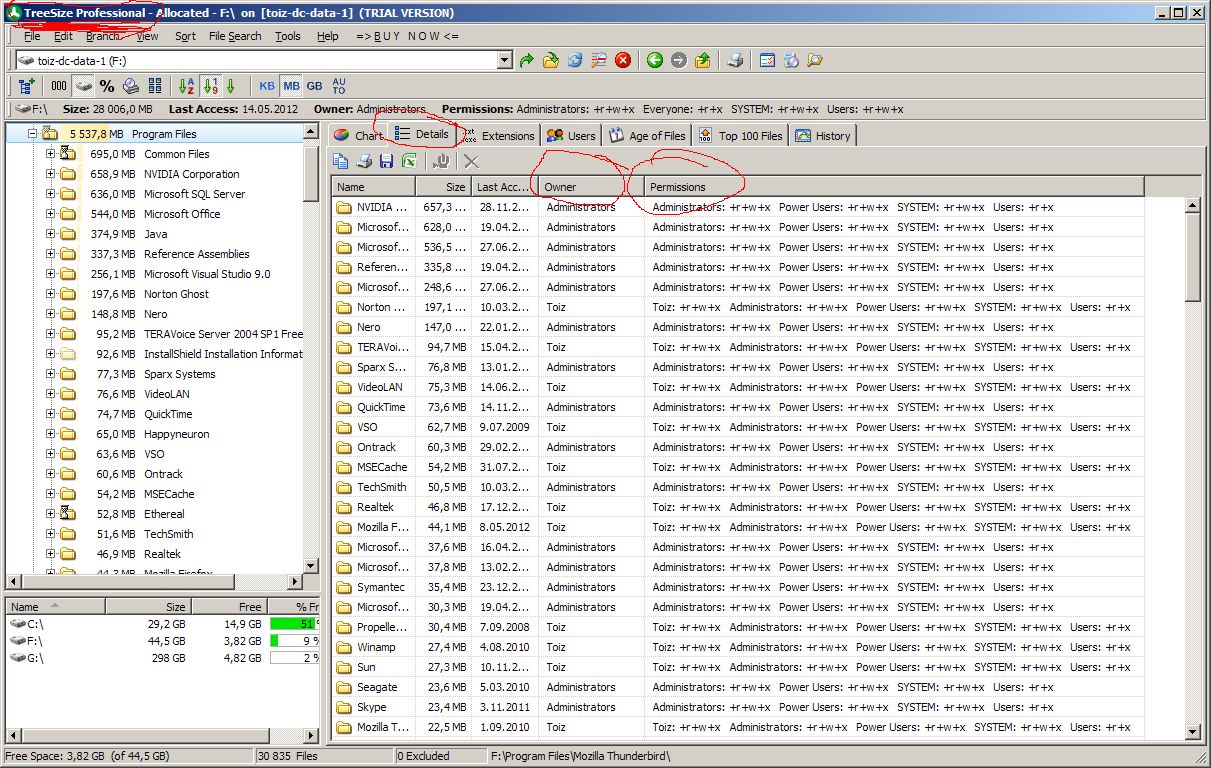Click the F:\ drive 9% usage bar
The width and height of the screenshot is (1211, 768).
[x=293, y=641]
